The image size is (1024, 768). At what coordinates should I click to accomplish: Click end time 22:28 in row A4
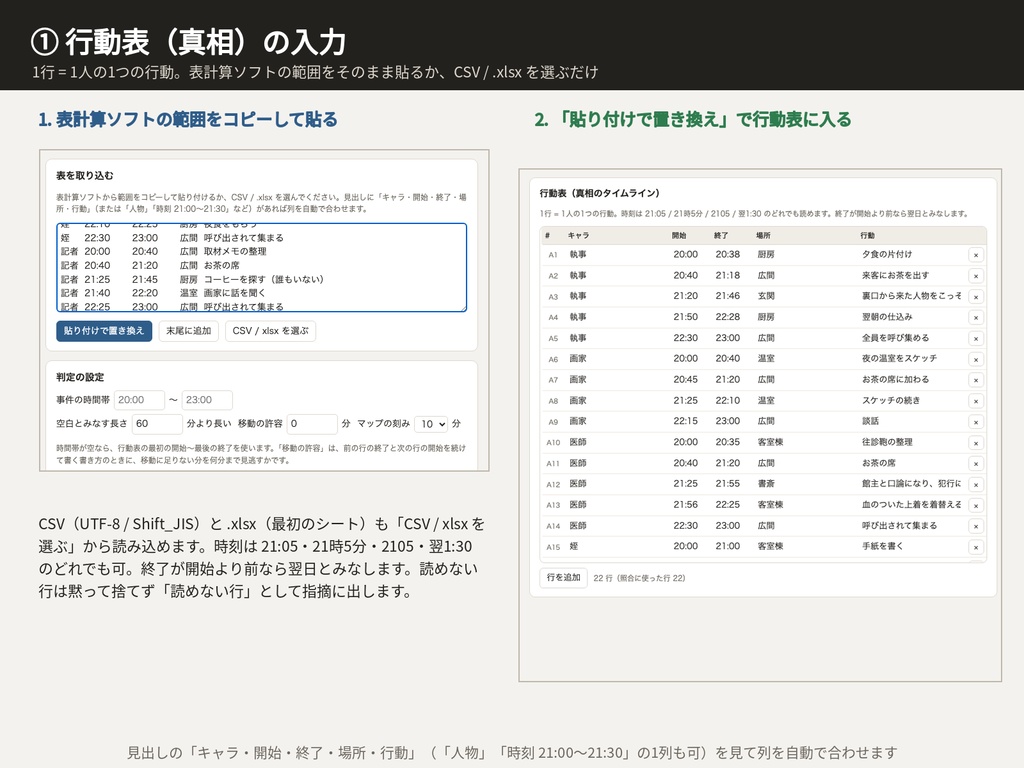tap(728, 317)
